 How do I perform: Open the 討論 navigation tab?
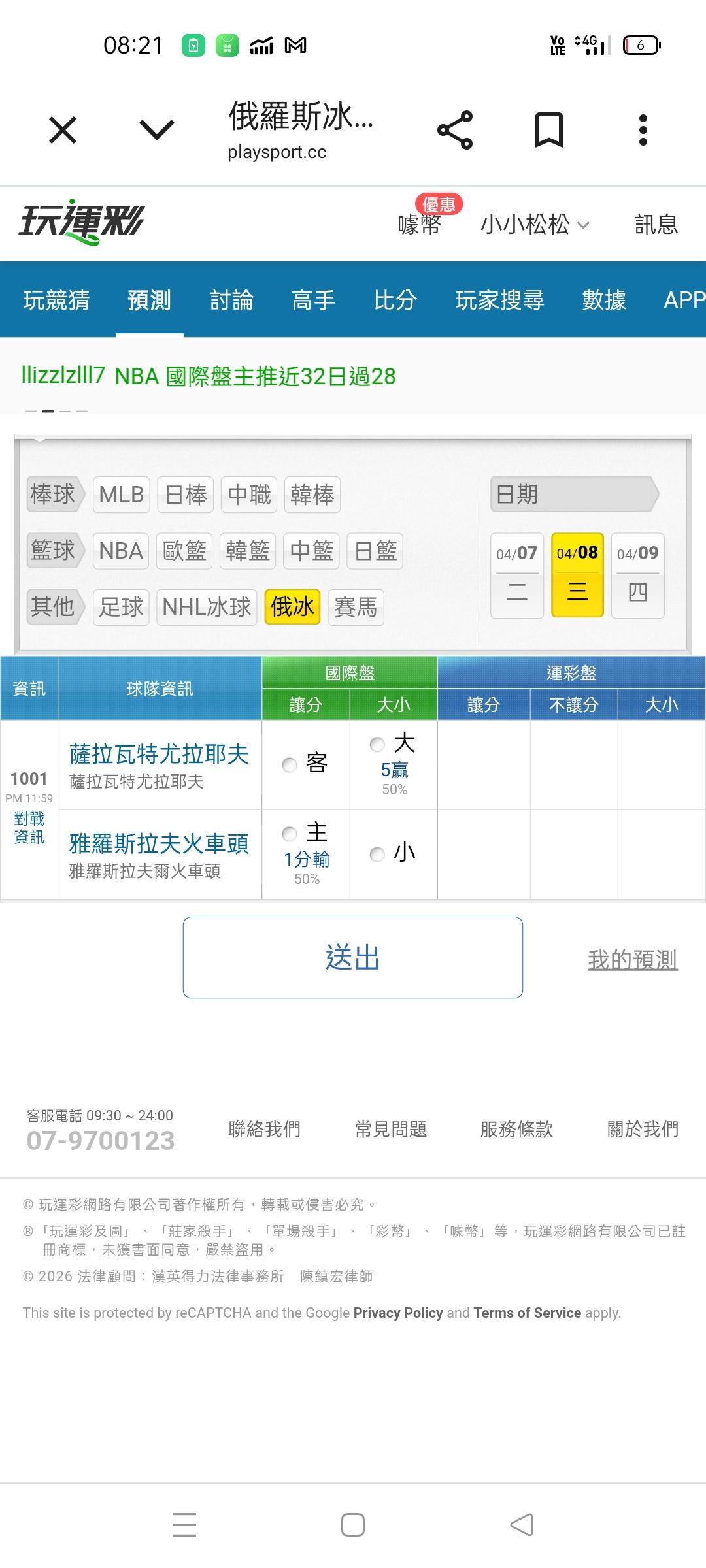[231, 300]
